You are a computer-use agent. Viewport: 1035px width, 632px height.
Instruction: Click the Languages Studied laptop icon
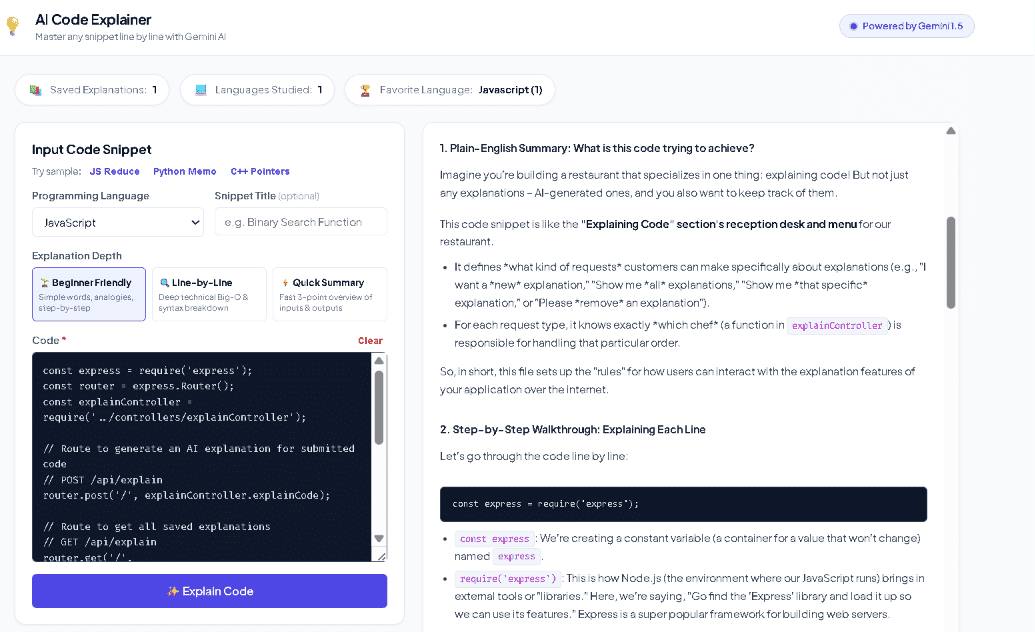point(201,90)
